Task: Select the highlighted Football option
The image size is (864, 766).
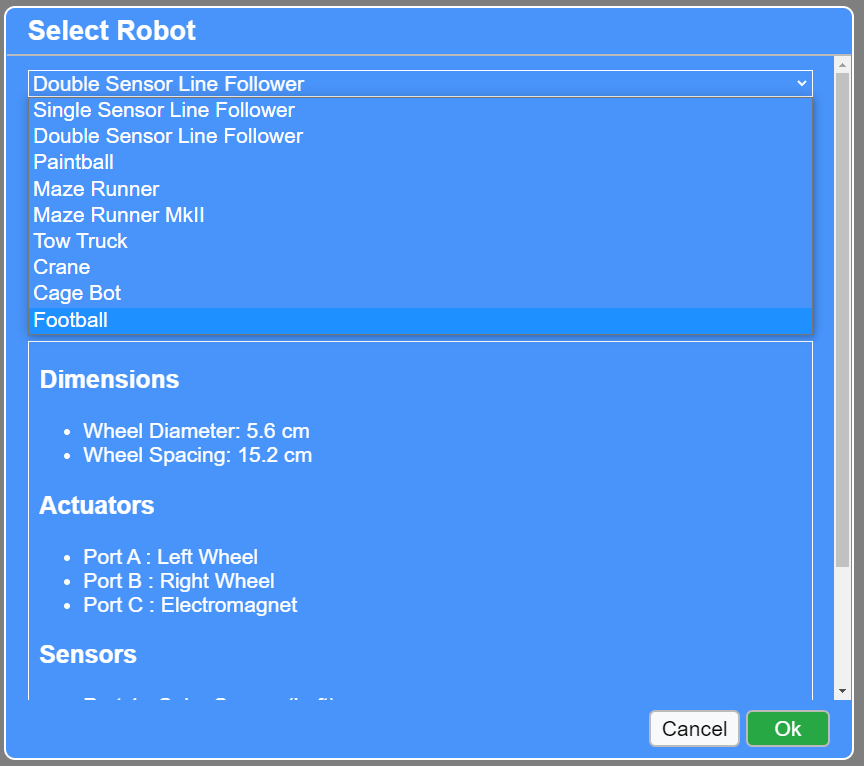Action: pyautogui.click(x=70, y=320)
